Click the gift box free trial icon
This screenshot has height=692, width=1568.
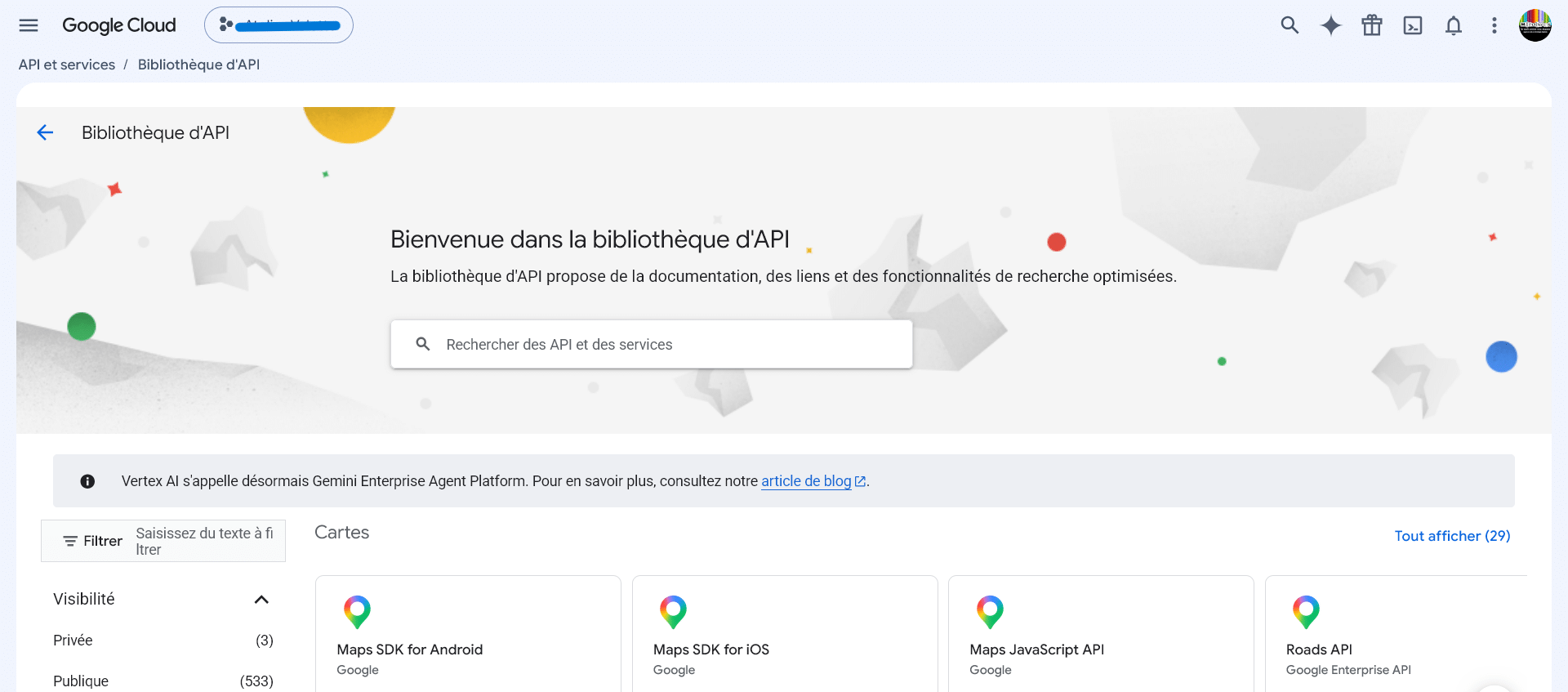click(x=1372, y=25)
